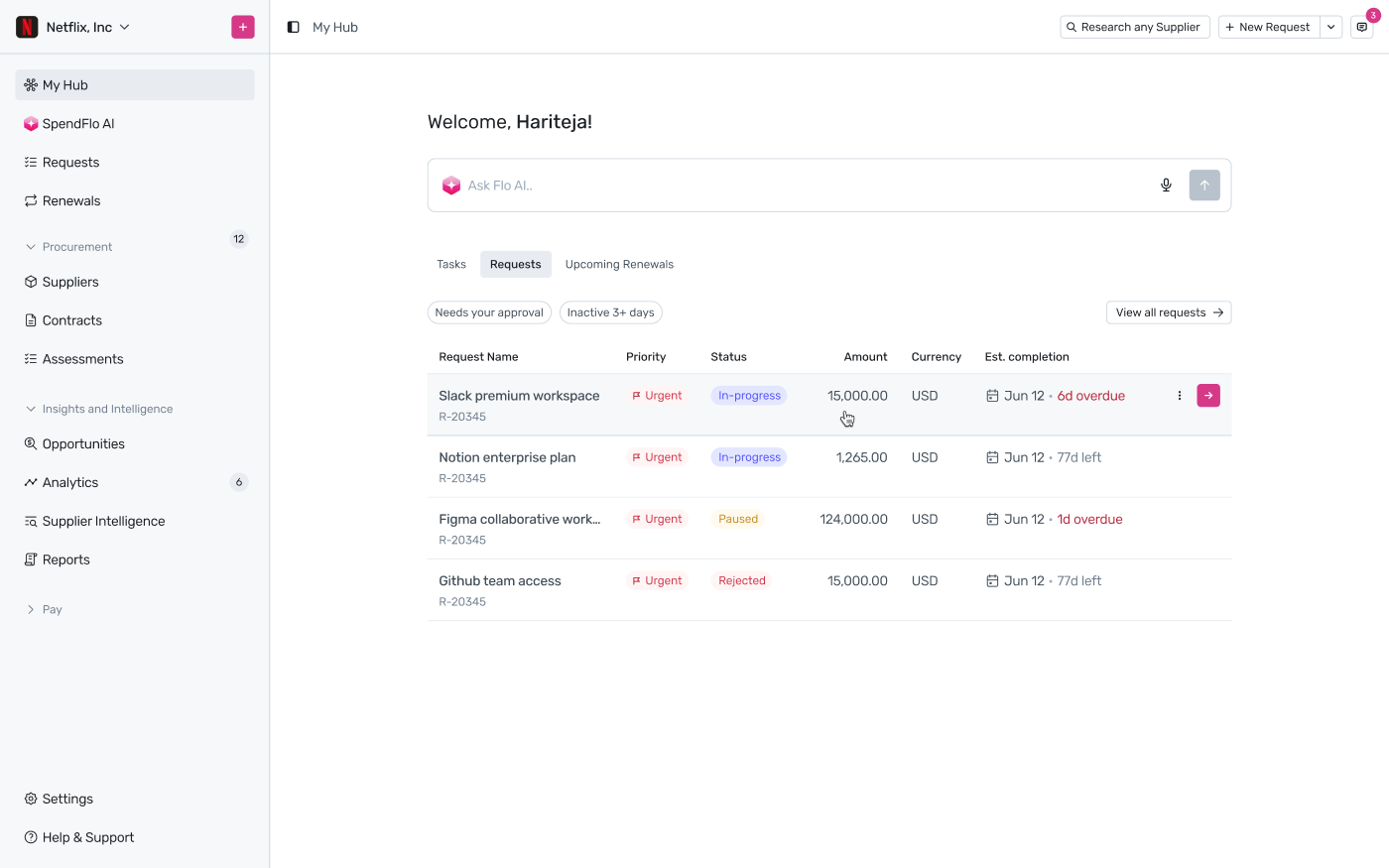1389x868 pixels.
Task: Open Supplier Intelligence in the sidebar
Action: 135,521
